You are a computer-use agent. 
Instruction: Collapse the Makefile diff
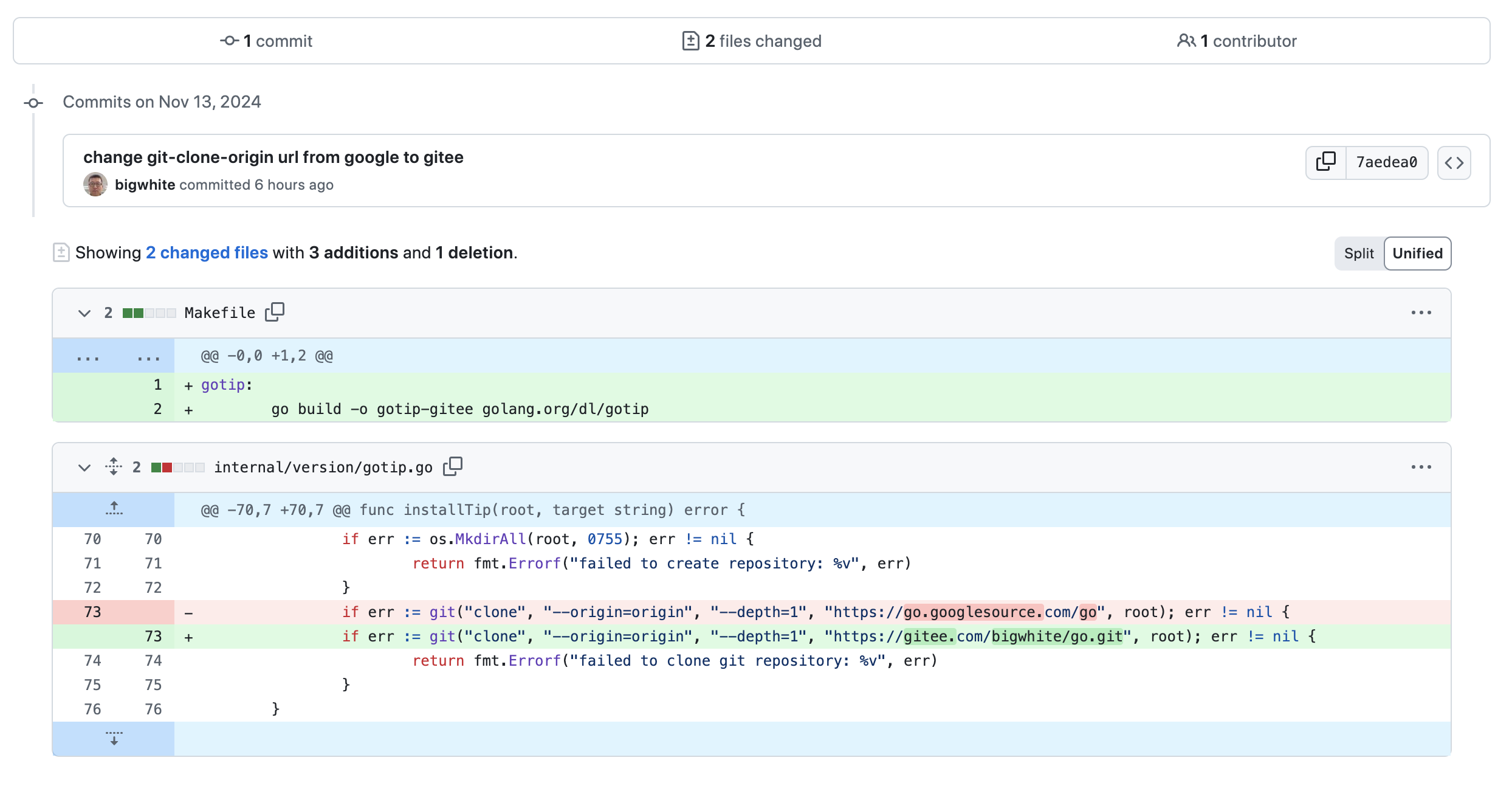click(84, 313)
